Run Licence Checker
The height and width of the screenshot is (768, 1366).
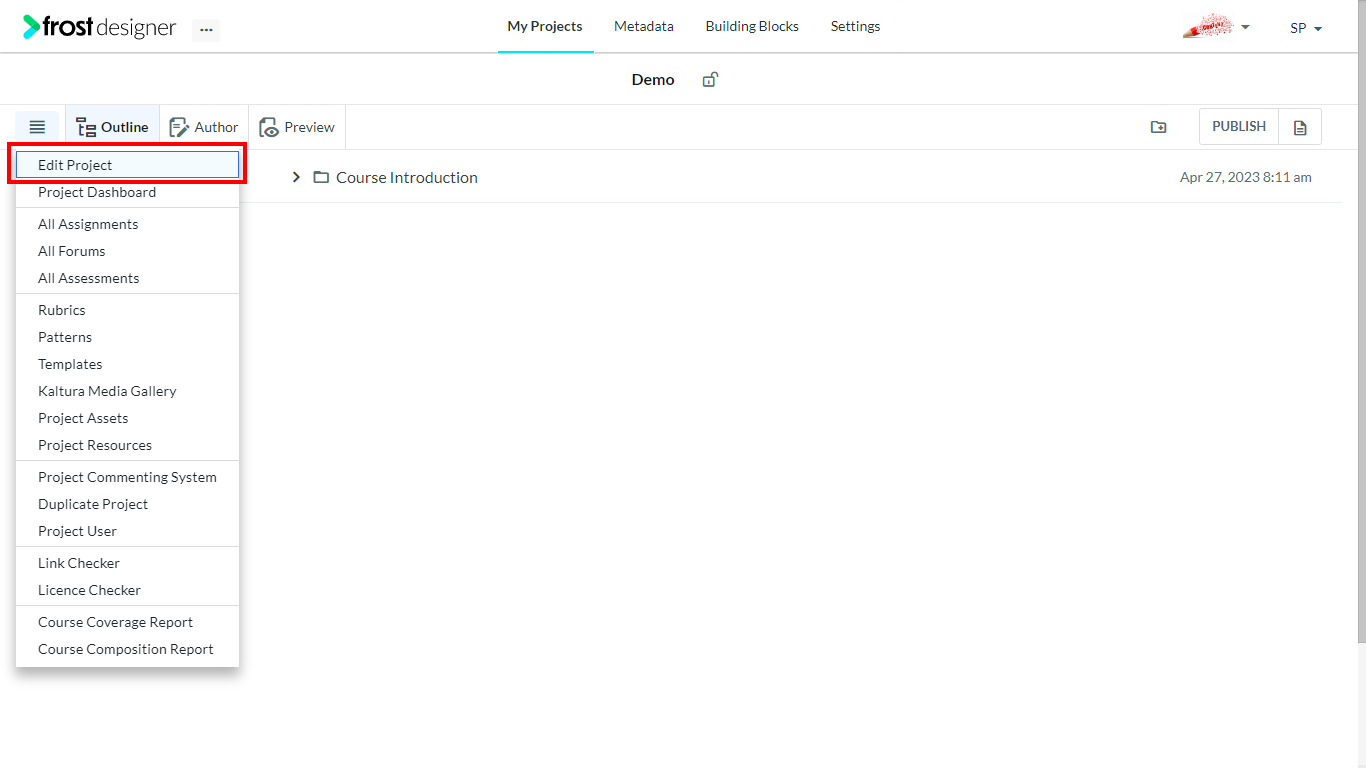click(x=127, y=590)
